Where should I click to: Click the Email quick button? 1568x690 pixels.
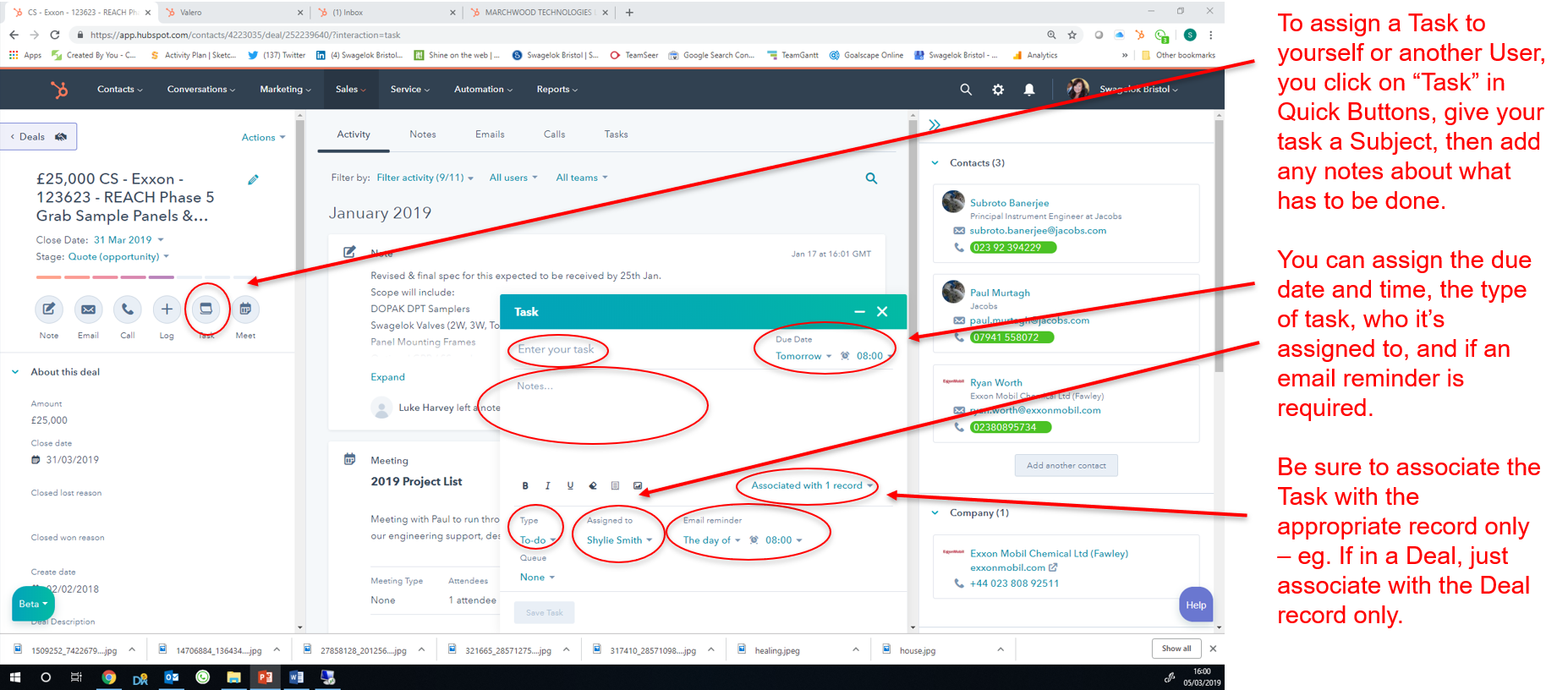88,309
